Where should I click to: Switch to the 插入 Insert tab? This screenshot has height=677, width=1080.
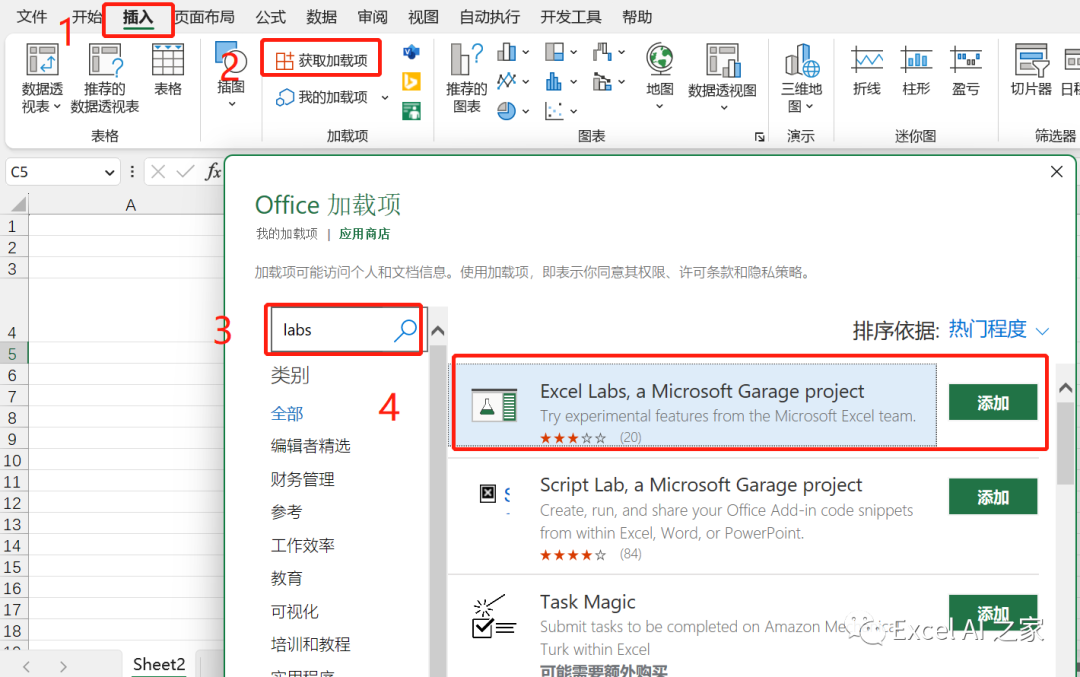138,17
